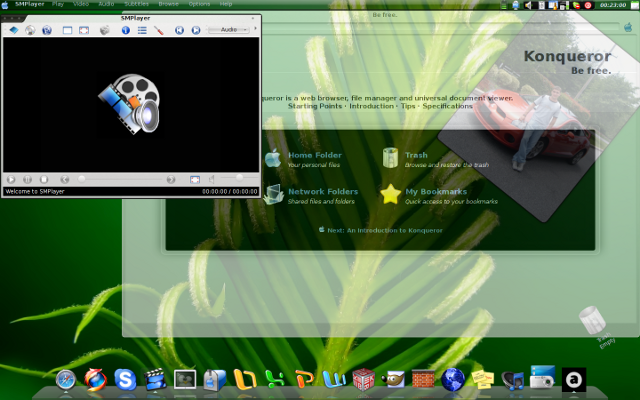Click the 'Welcome to SMPlayer' status text

pyautogui.click(x=35, y=191)
